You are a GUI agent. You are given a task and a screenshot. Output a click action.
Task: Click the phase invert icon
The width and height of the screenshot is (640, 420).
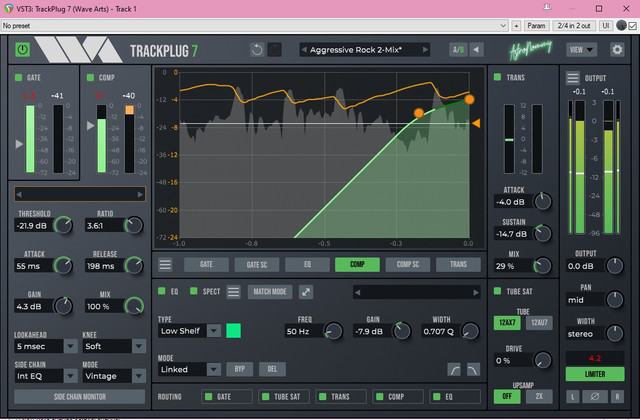[595, 396]
